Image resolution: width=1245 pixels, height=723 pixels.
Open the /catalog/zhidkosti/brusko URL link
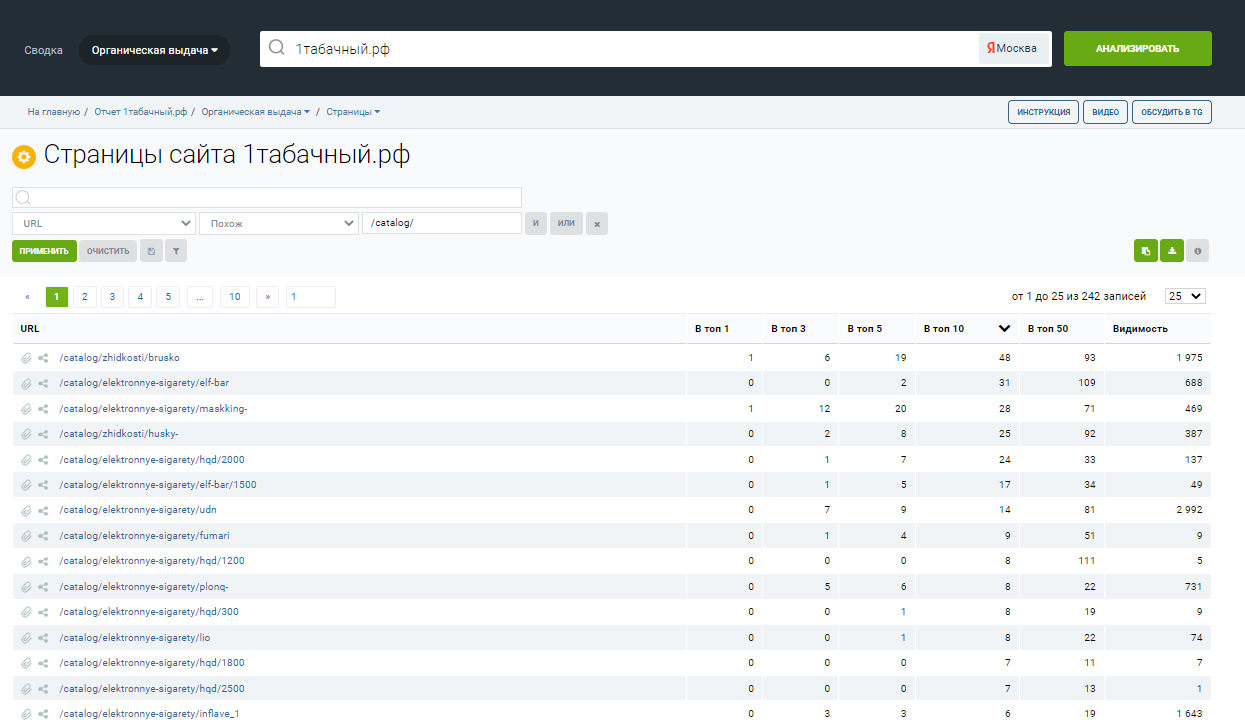119,358
